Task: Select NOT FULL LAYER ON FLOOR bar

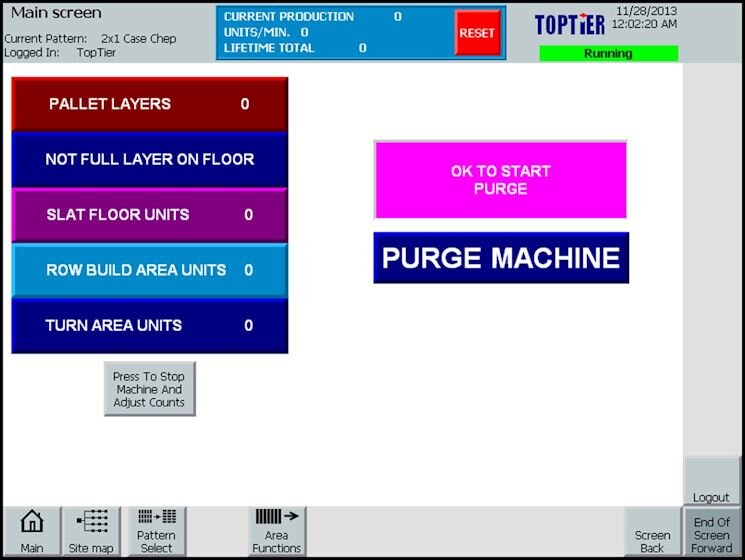Action: point(149,160)
